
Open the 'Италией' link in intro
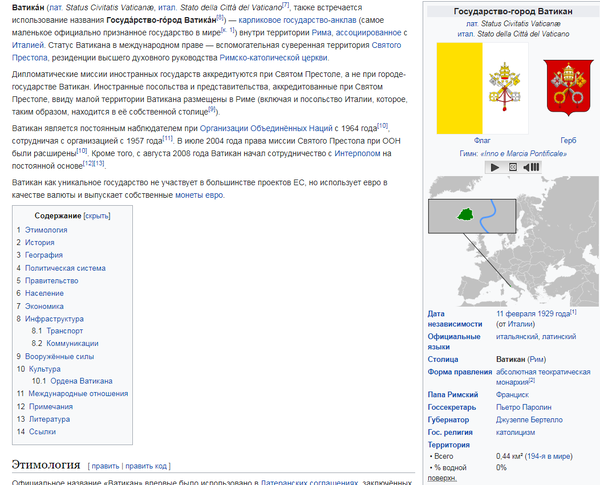coord(28,46)
